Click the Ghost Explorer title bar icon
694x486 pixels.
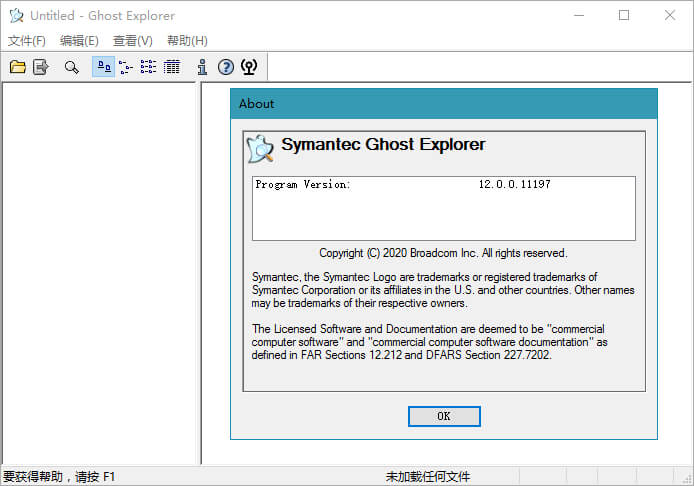[x=16, y=15]
